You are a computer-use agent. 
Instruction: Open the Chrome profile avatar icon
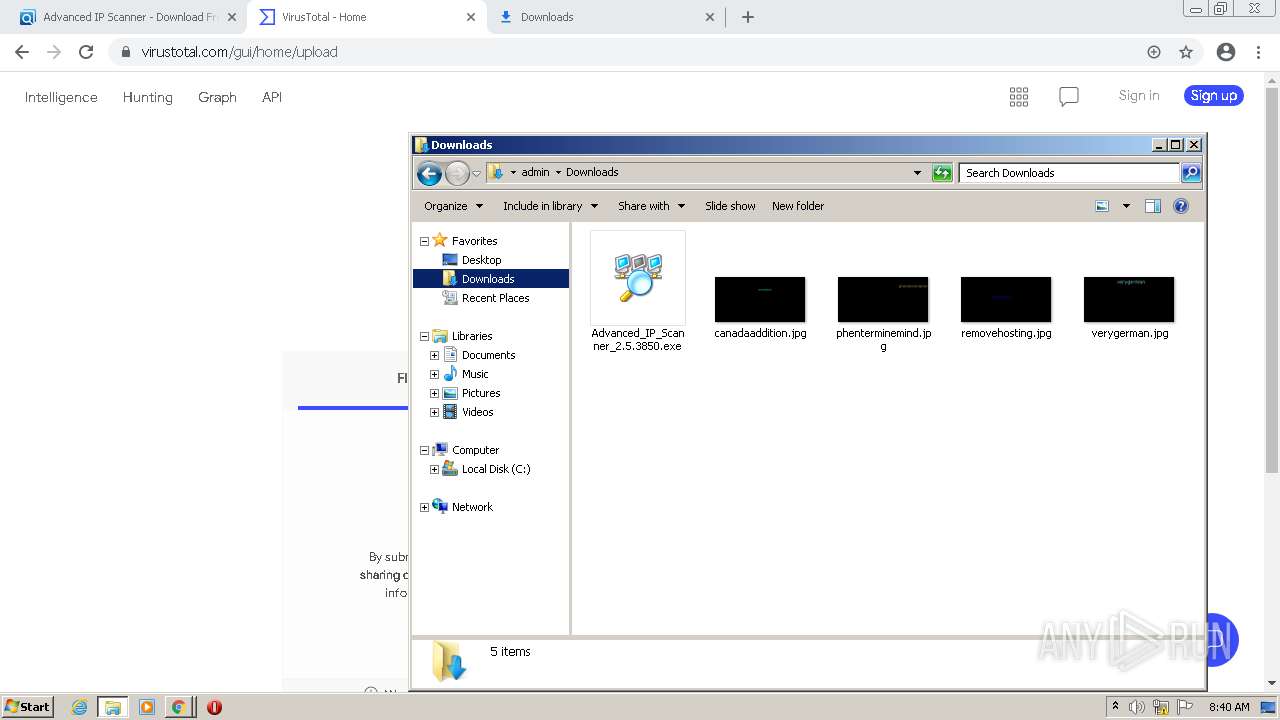(1226, 52)
